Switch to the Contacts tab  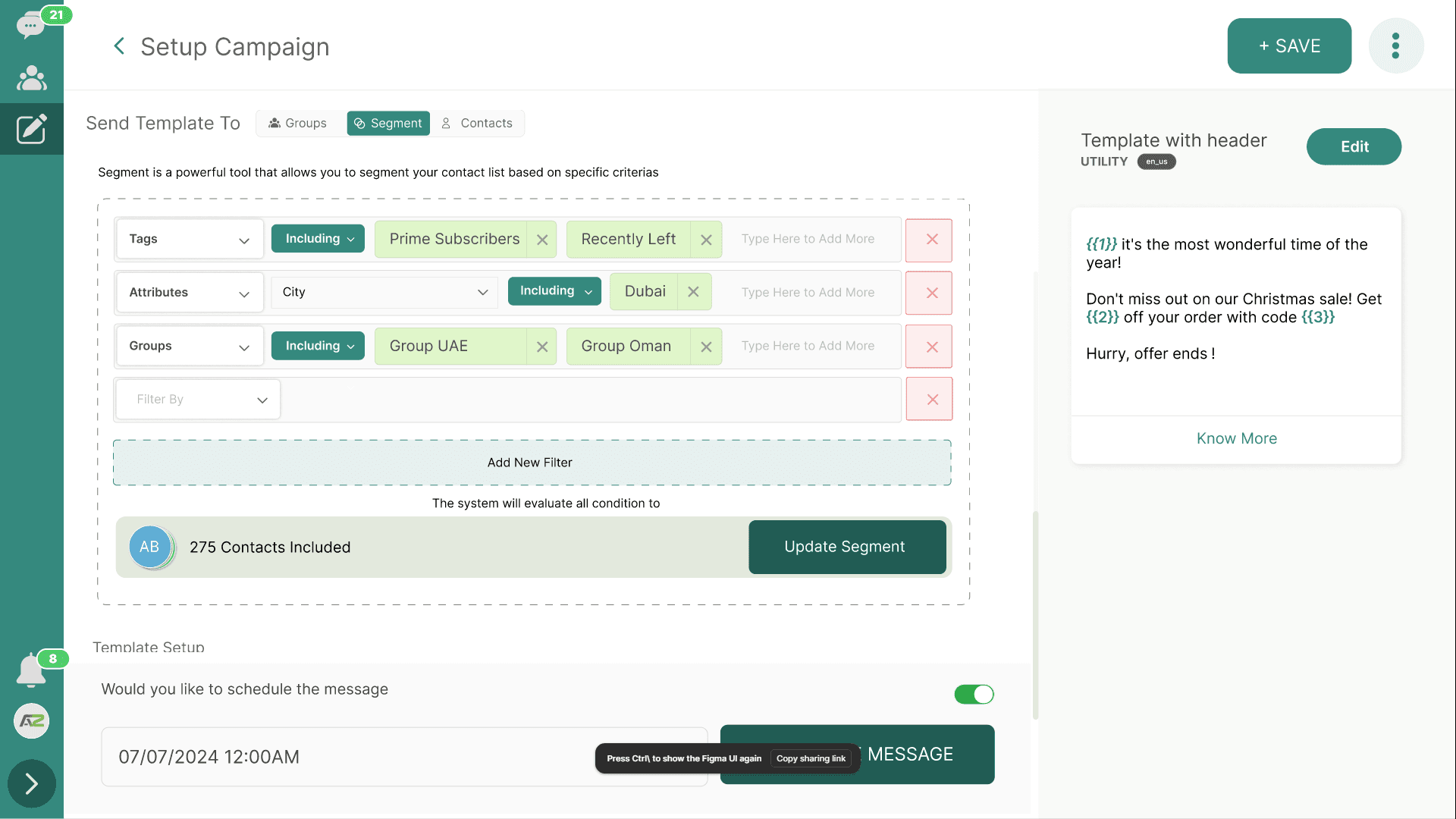click(x=477, y=123)
